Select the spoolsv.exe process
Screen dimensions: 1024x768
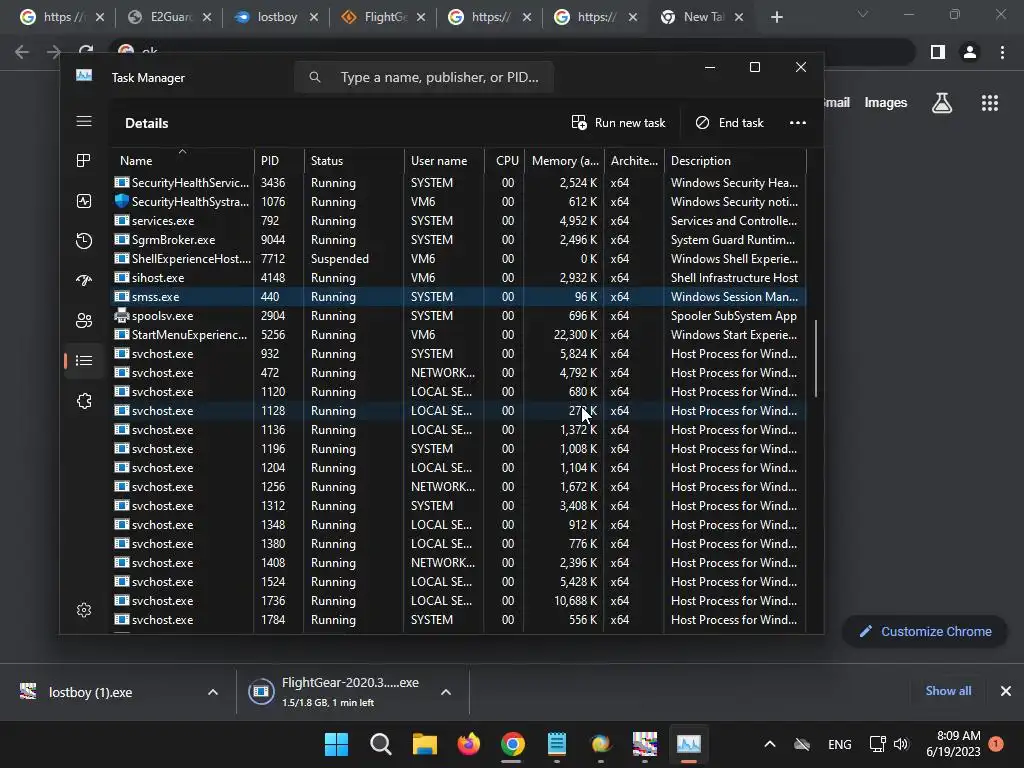coord(459,315)
